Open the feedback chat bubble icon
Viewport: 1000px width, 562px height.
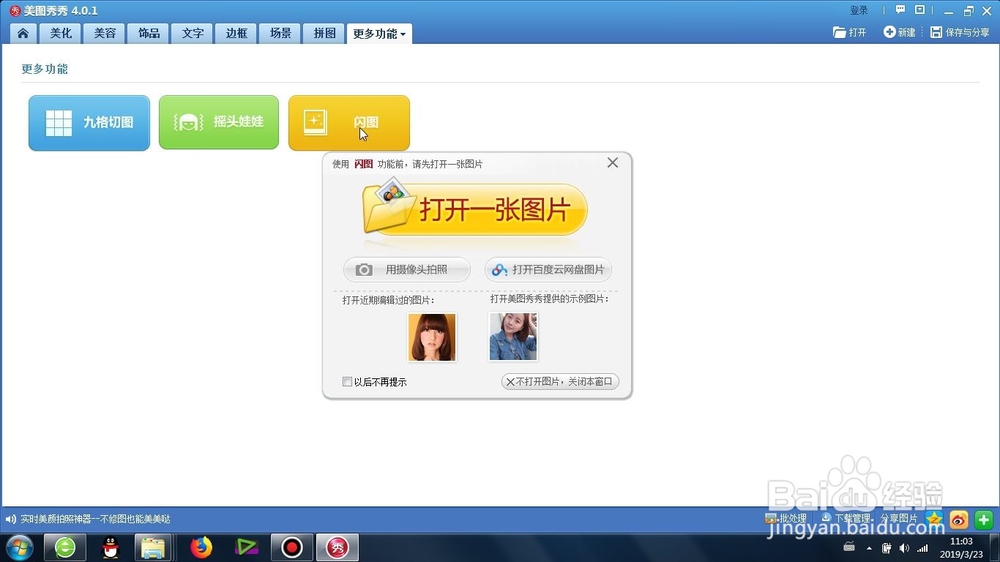click(900, 10)
